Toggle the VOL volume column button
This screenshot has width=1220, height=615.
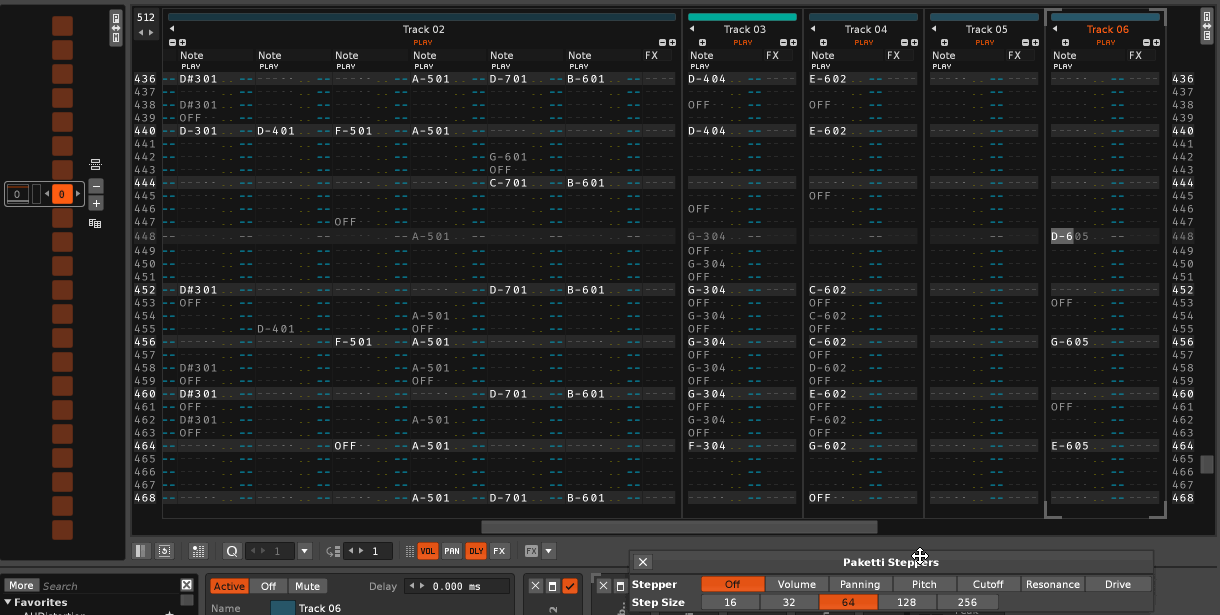(x=428, y=551)
